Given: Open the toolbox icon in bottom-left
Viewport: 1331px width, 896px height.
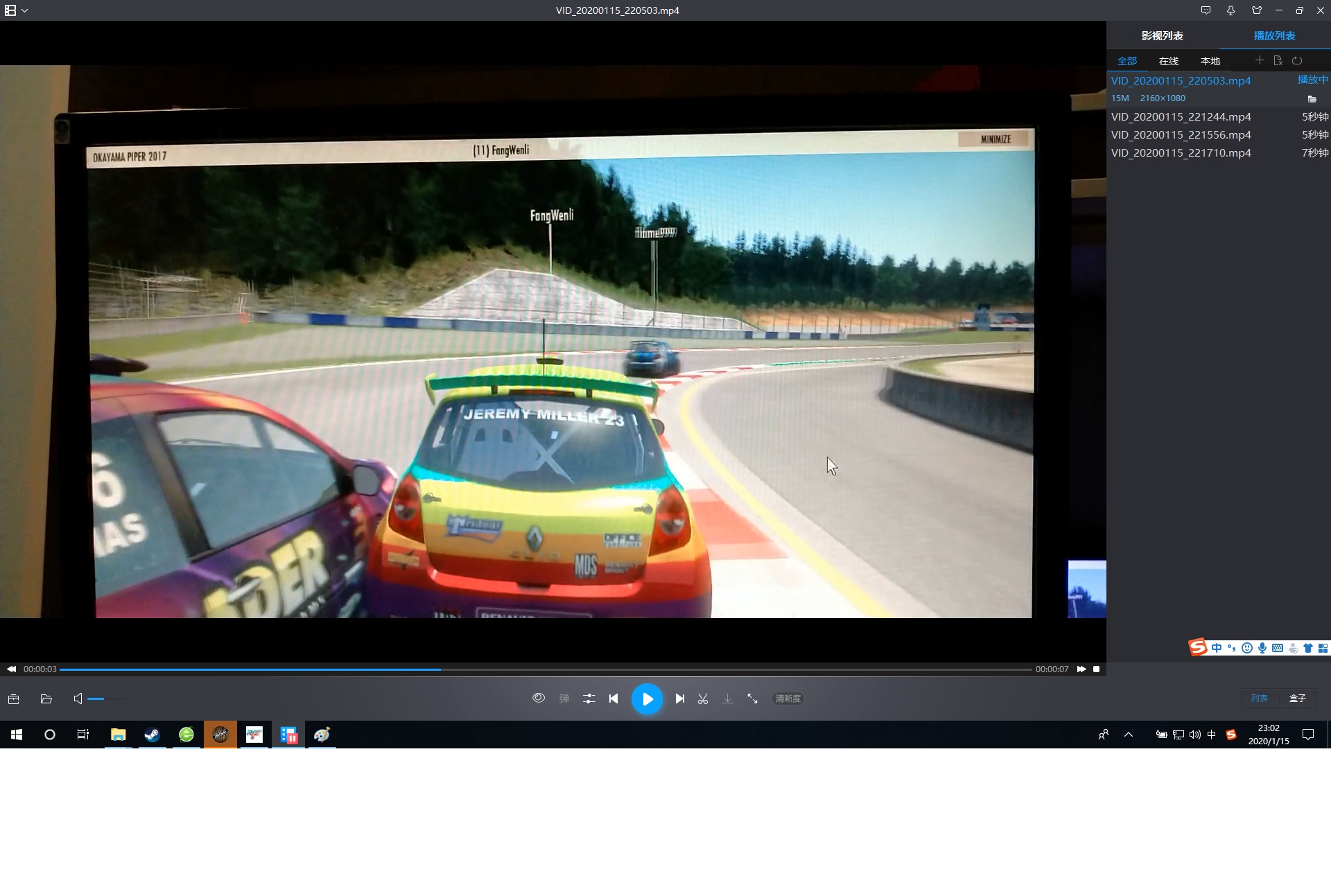Looking at the screenshot, I should 13,699.
